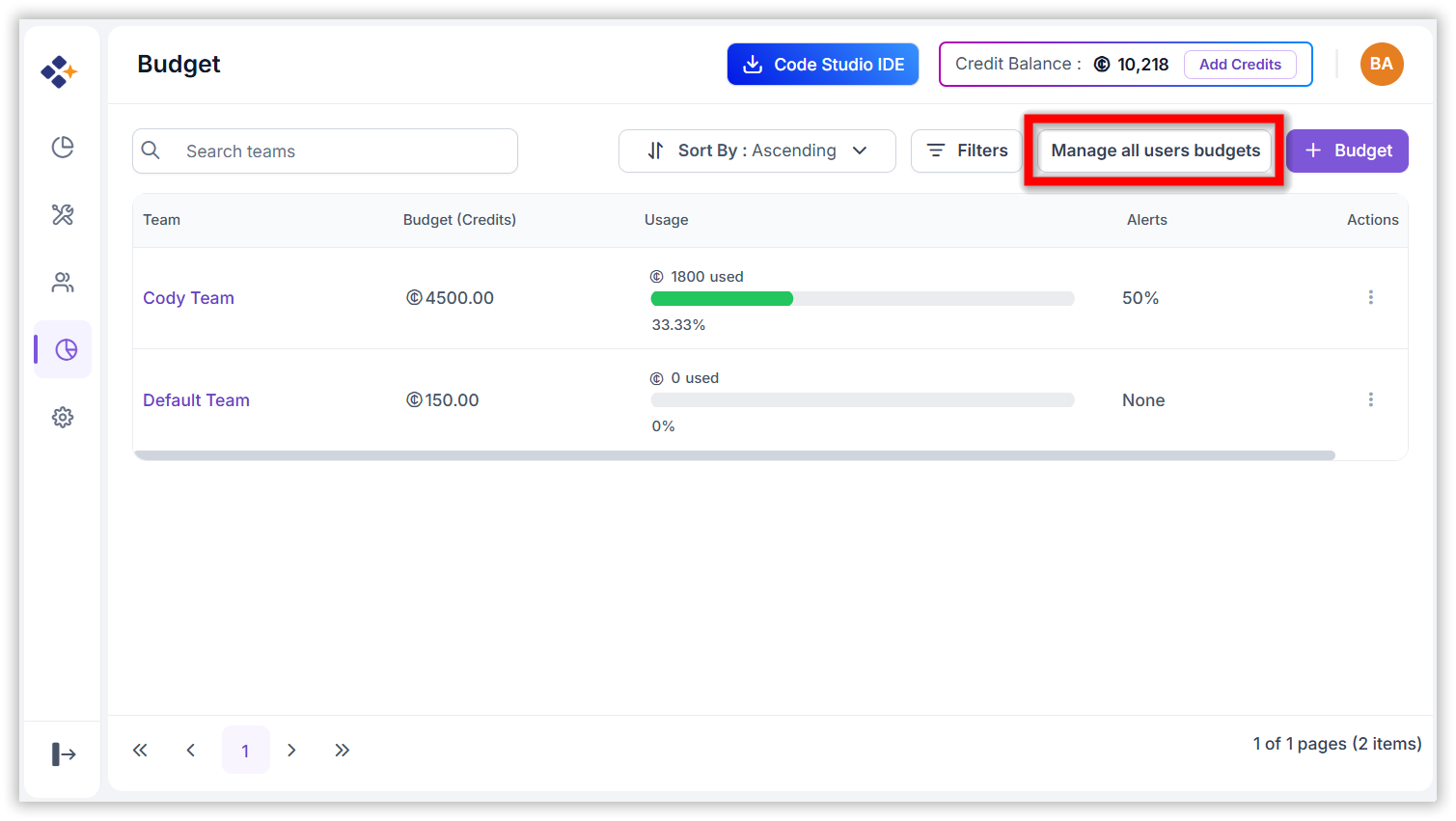The height and width of the screenshot is (821, 1456).
Task: Open the settings gear sidebar icon
Action: (63, 417)
